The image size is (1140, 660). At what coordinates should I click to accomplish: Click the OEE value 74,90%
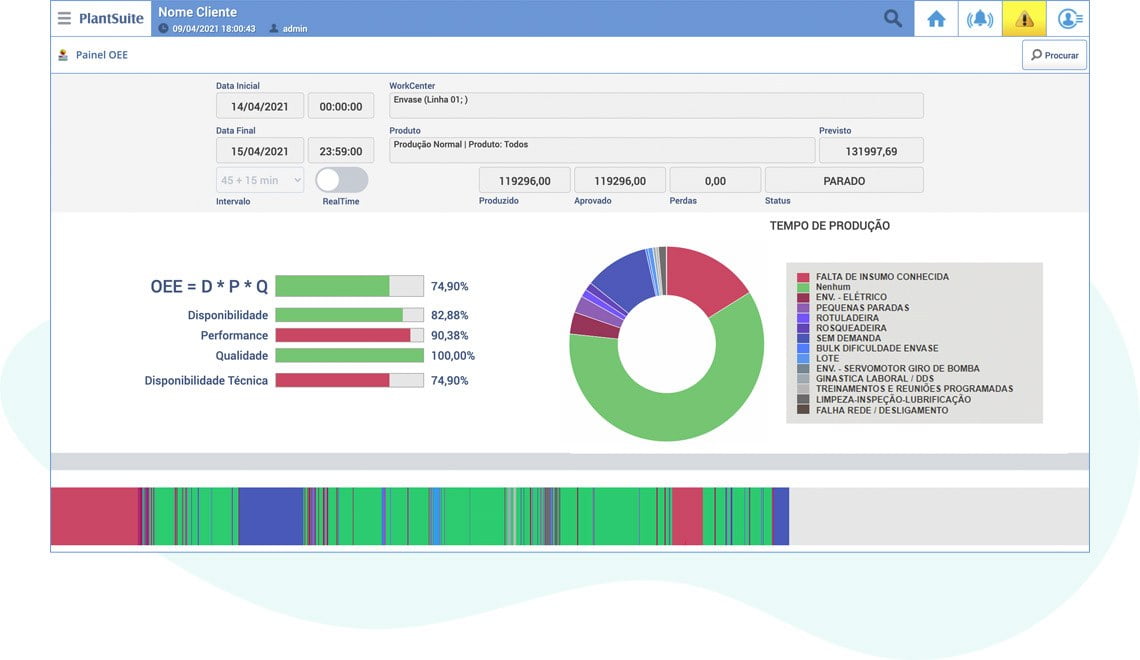coord(449,286)
